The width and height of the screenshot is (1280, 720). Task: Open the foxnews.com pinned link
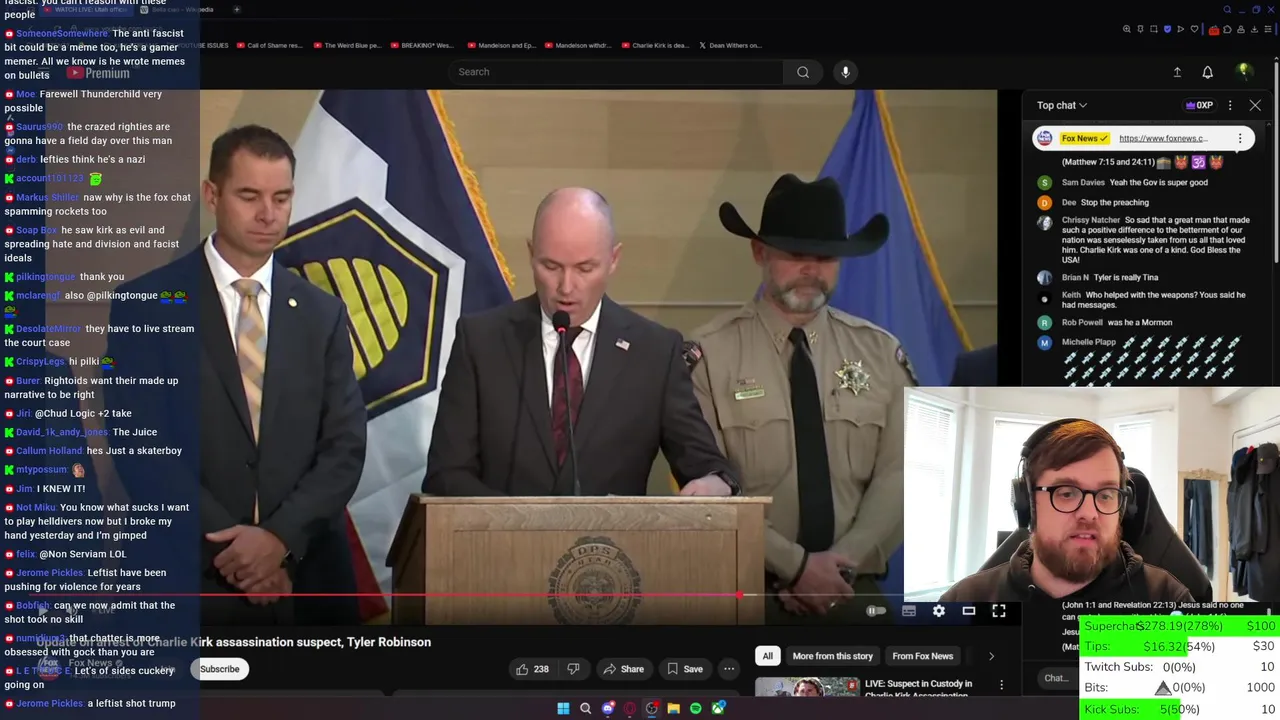(x=1163, y=138)
